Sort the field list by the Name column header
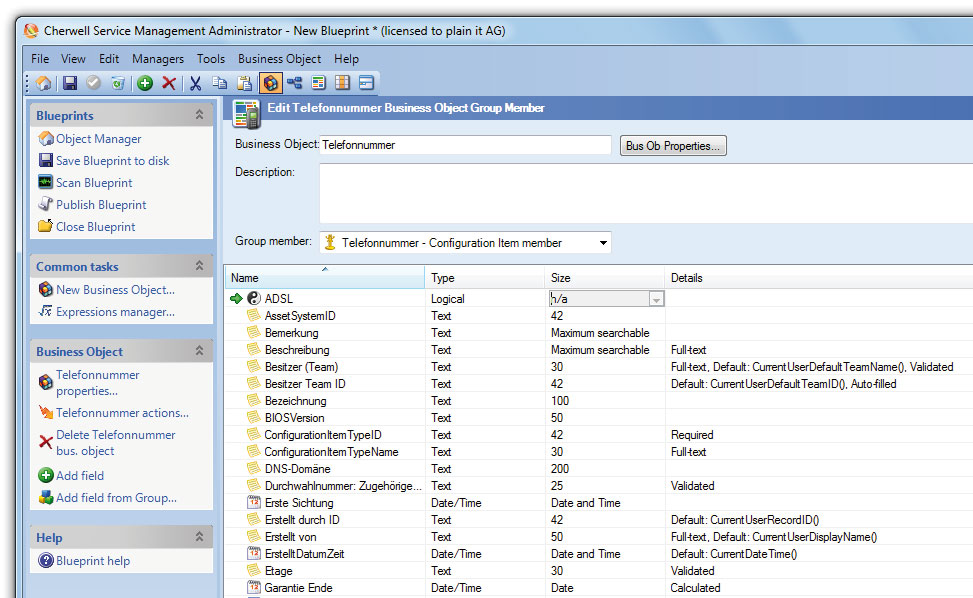Viewport: 973px width, 598px height. [325, 277]
